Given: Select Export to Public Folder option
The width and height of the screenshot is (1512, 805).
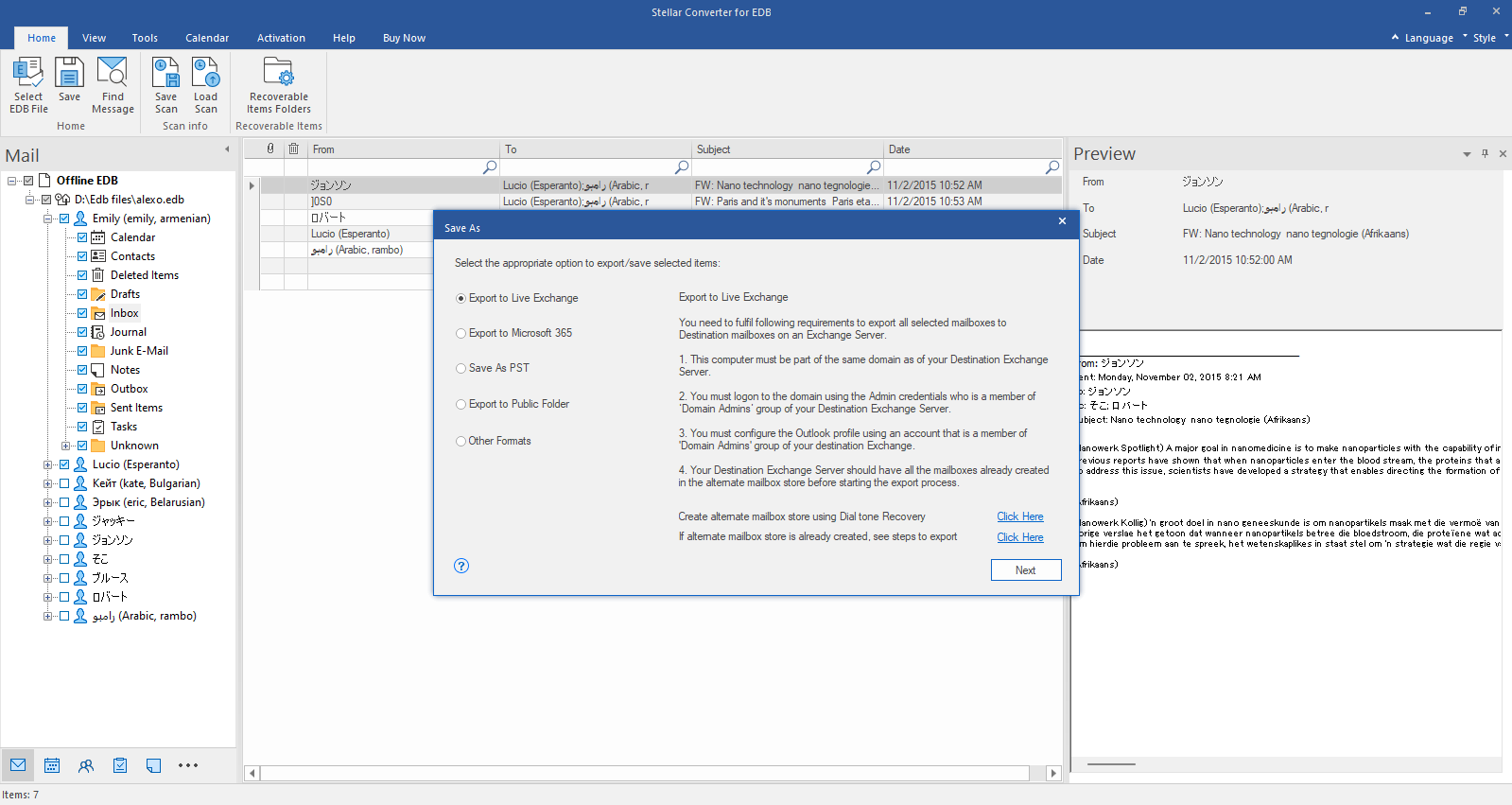Looking at the screenshot, I should [461, 404].
